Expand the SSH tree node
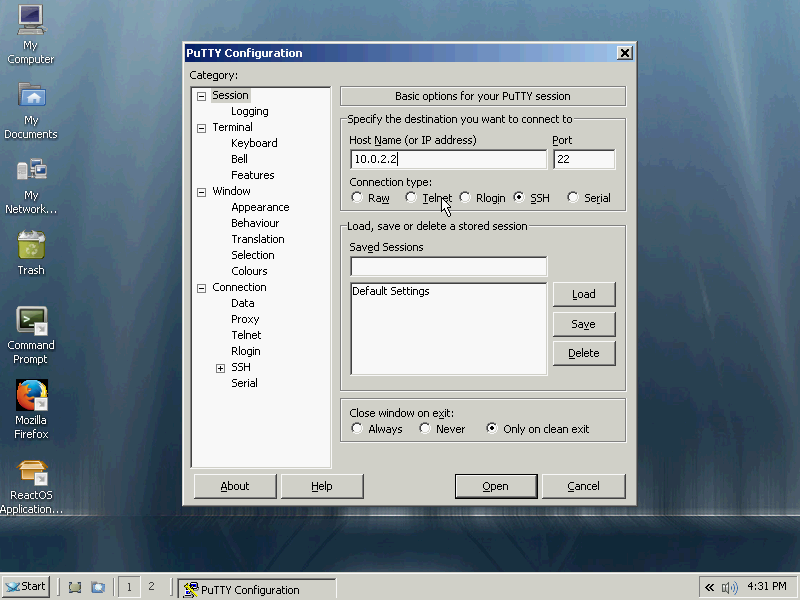 coord(220,368)
